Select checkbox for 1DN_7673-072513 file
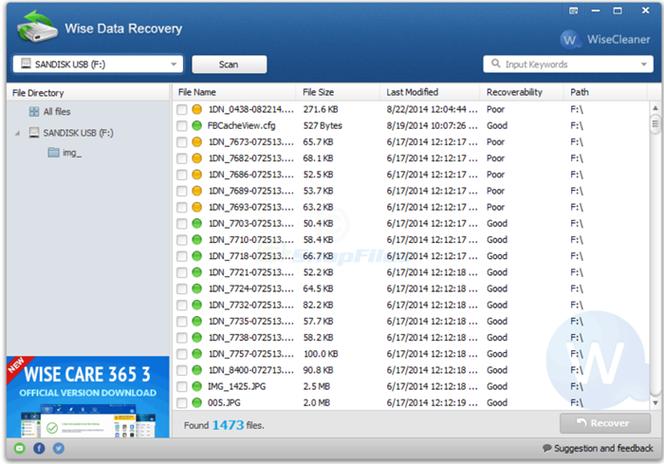 pyautogui.click(x=182, y=142)
